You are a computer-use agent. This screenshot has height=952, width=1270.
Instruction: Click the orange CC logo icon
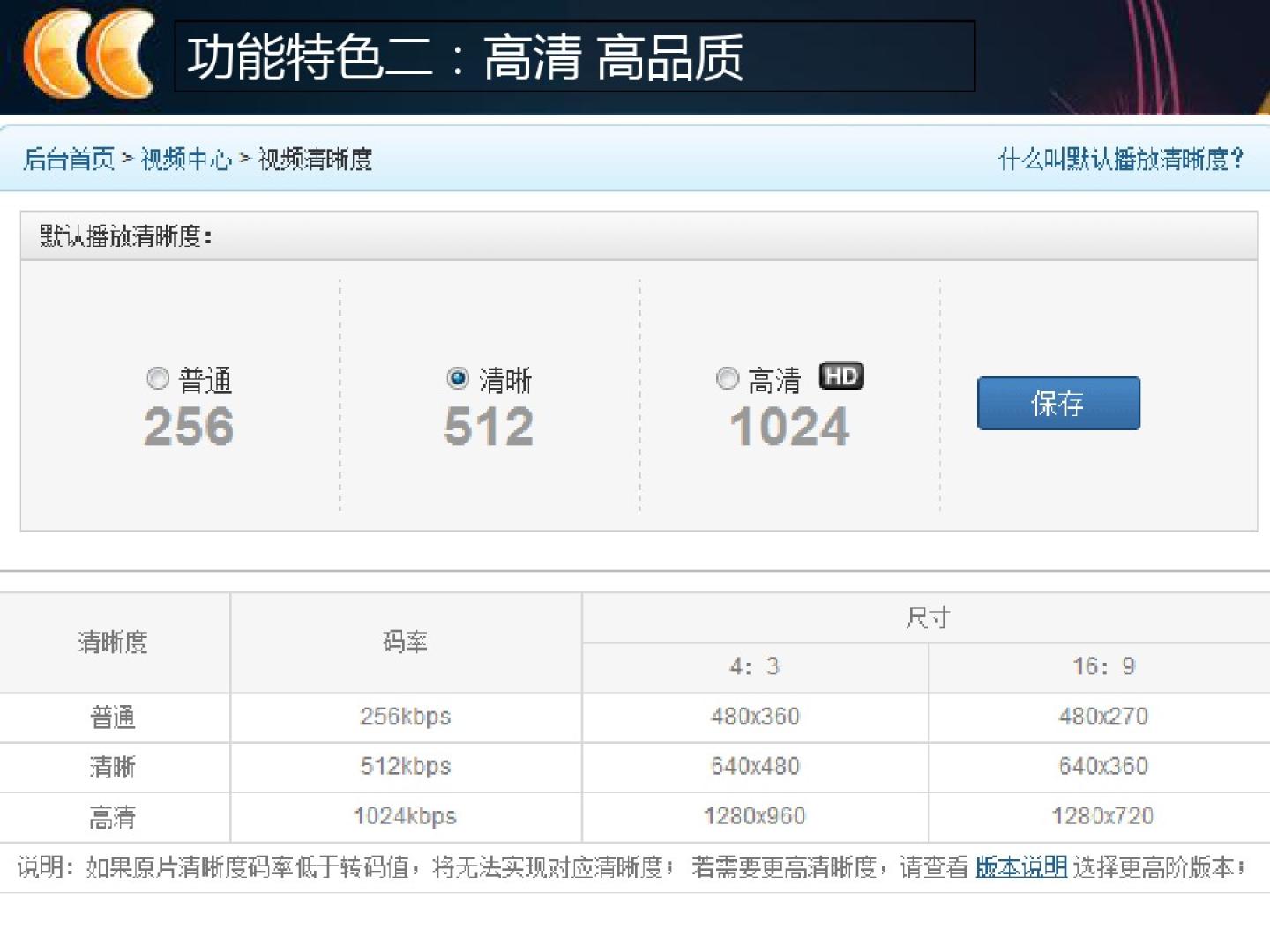pyautogui.click(x=88, y=55)
